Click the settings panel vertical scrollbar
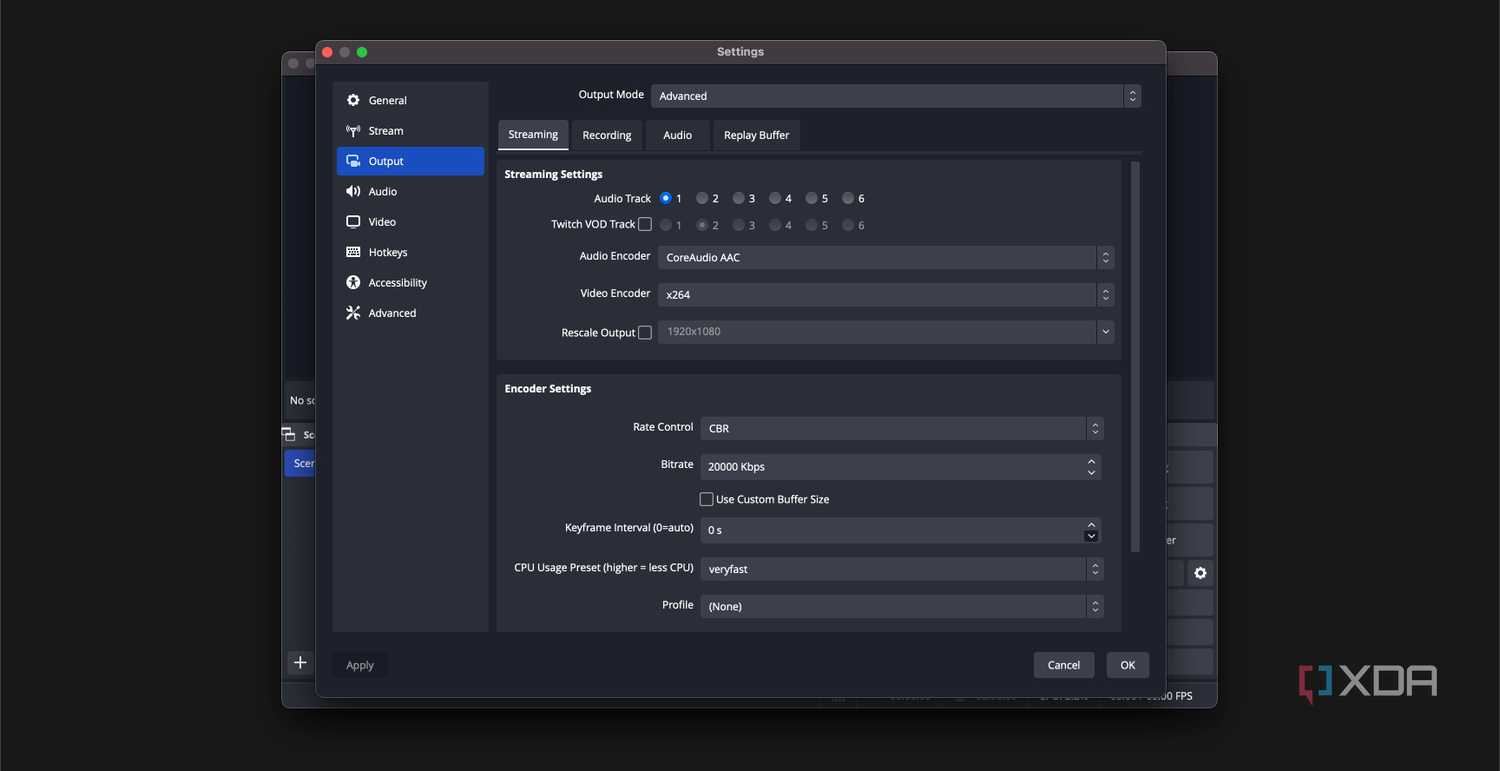 pos(1135,356)
